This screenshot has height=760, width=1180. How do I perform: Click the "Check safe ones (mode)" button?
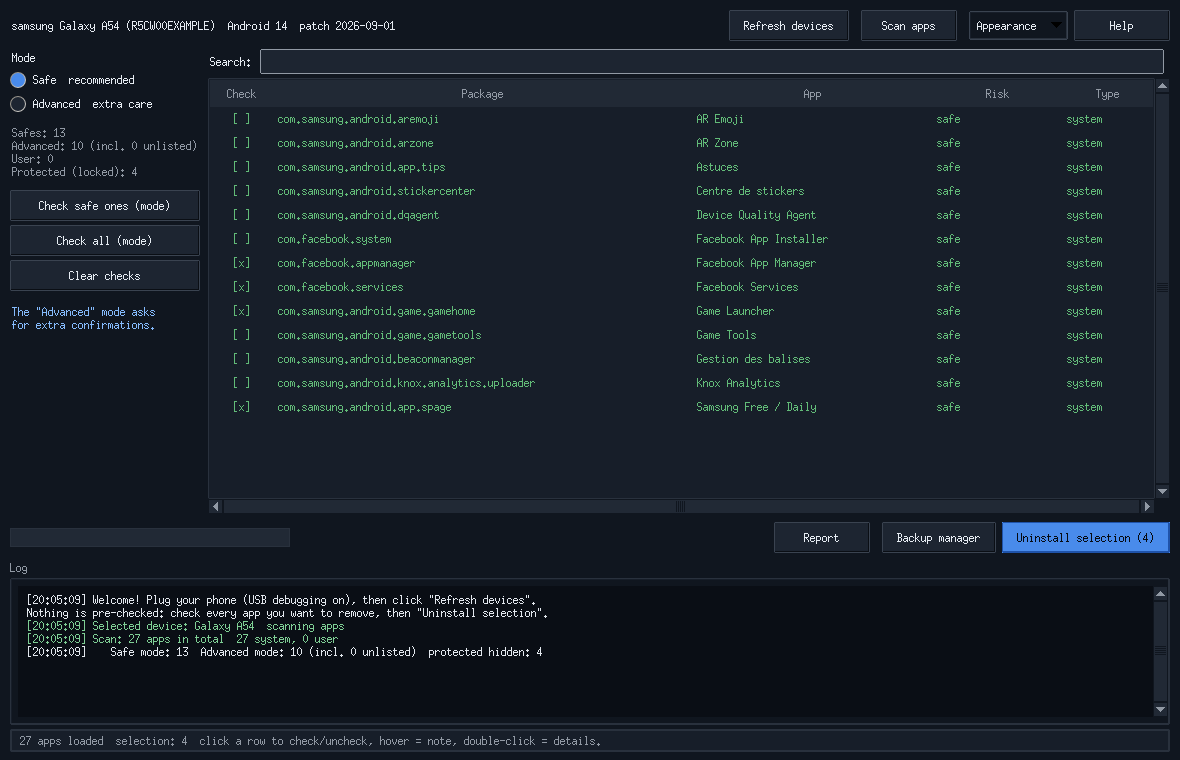(x=105, y=205)
